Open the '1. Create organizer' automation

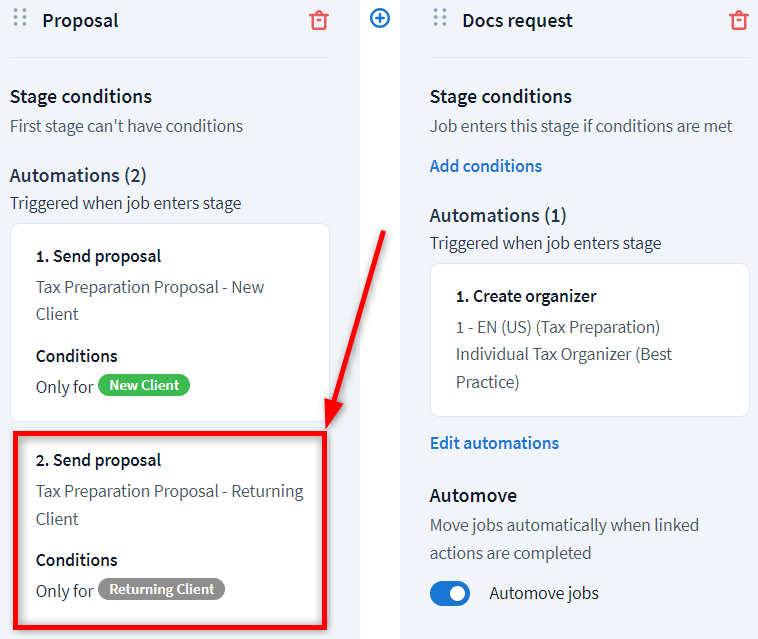point(526,297)
